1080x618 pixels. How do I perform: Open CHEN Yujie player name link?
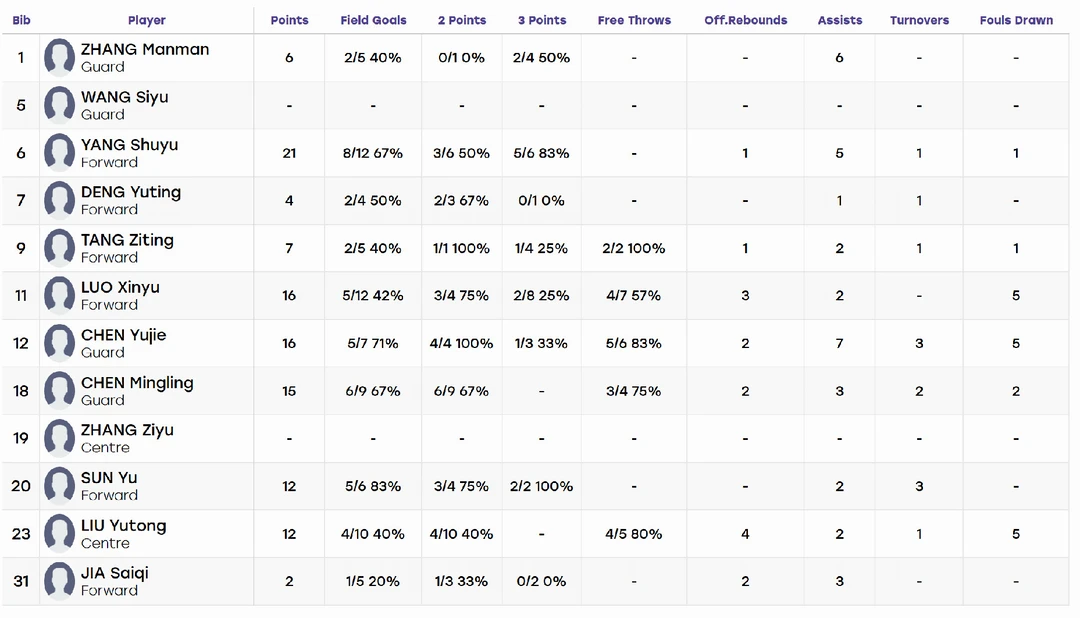(x=124, y=335)
